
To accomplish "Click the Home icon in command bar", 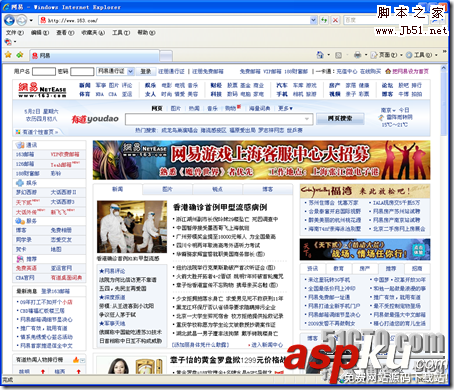I will coord(320,55).
